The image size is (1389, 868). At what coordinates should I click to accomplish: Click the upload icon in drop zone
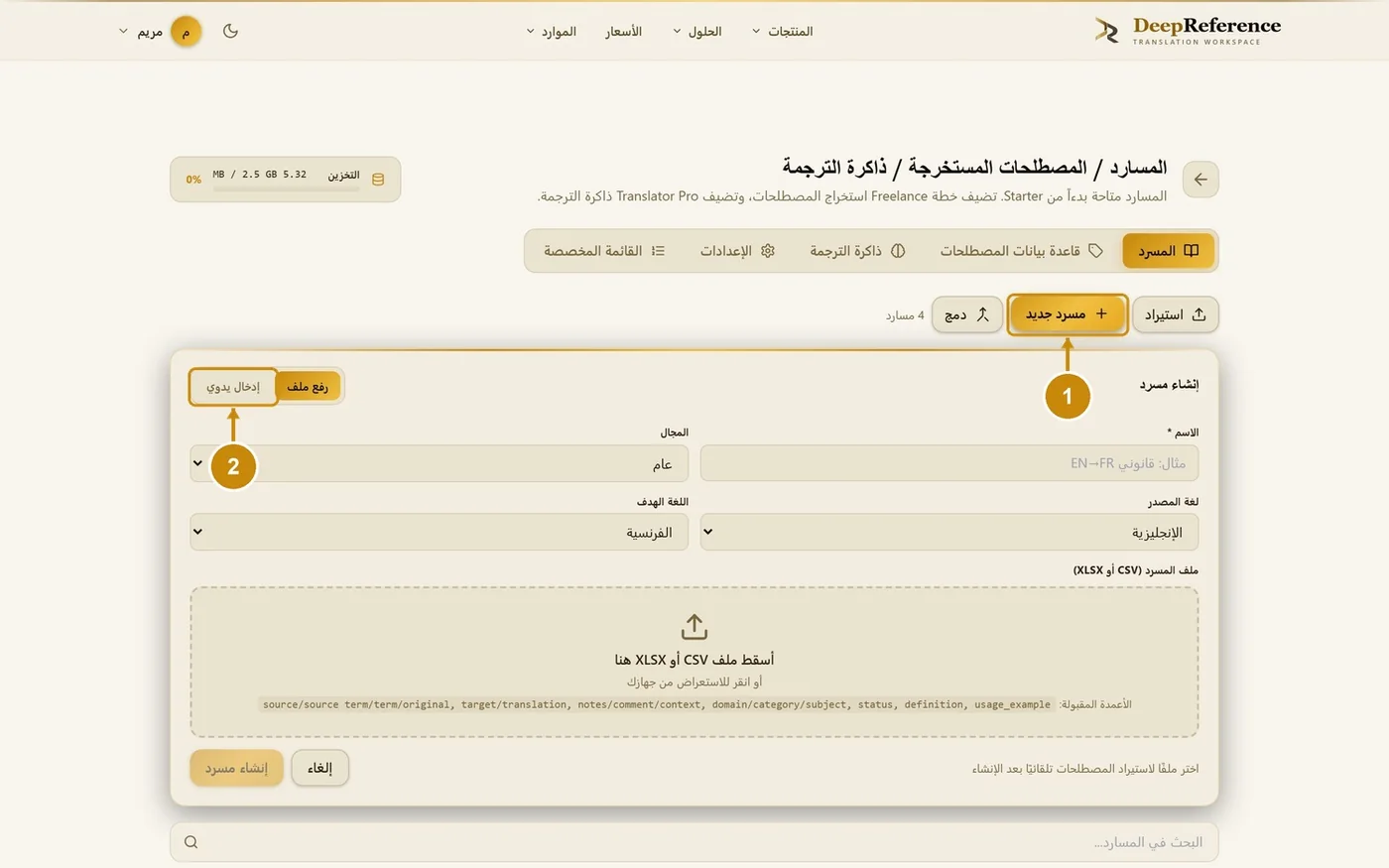pos(694,627)
